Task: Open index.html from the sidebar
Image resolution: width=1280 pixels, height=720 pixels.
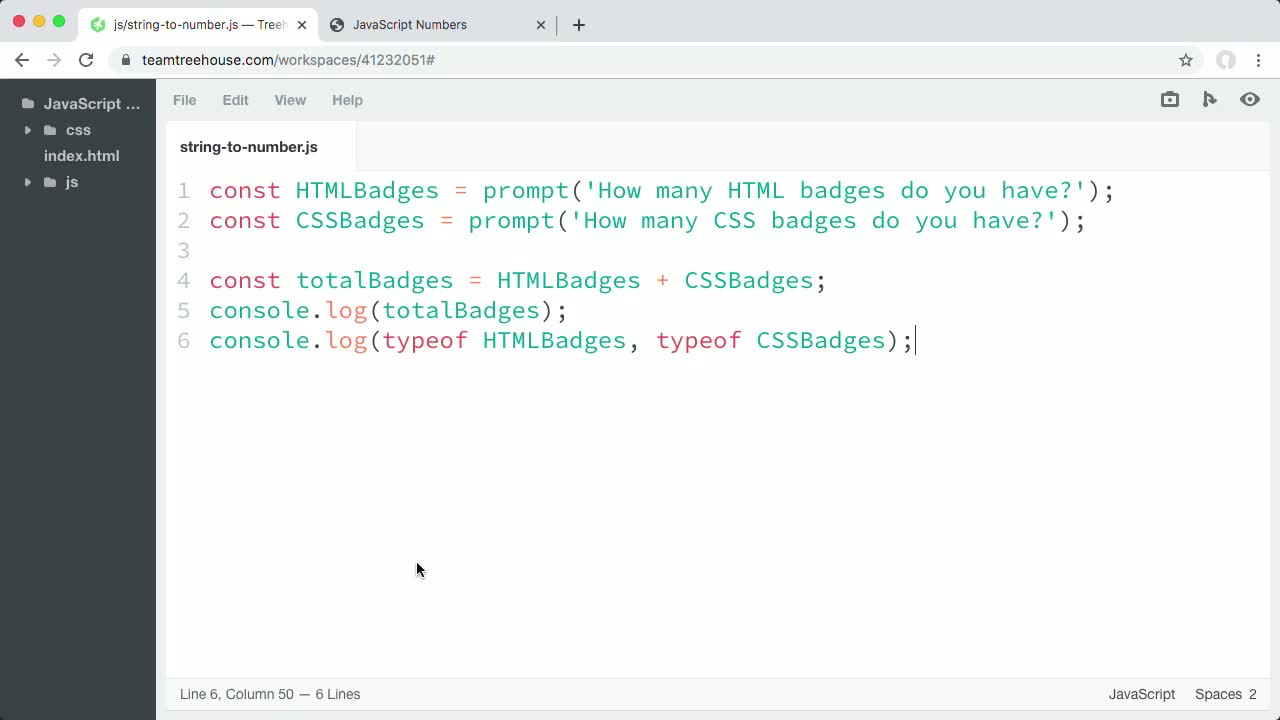Action: [x=81, y=156]
